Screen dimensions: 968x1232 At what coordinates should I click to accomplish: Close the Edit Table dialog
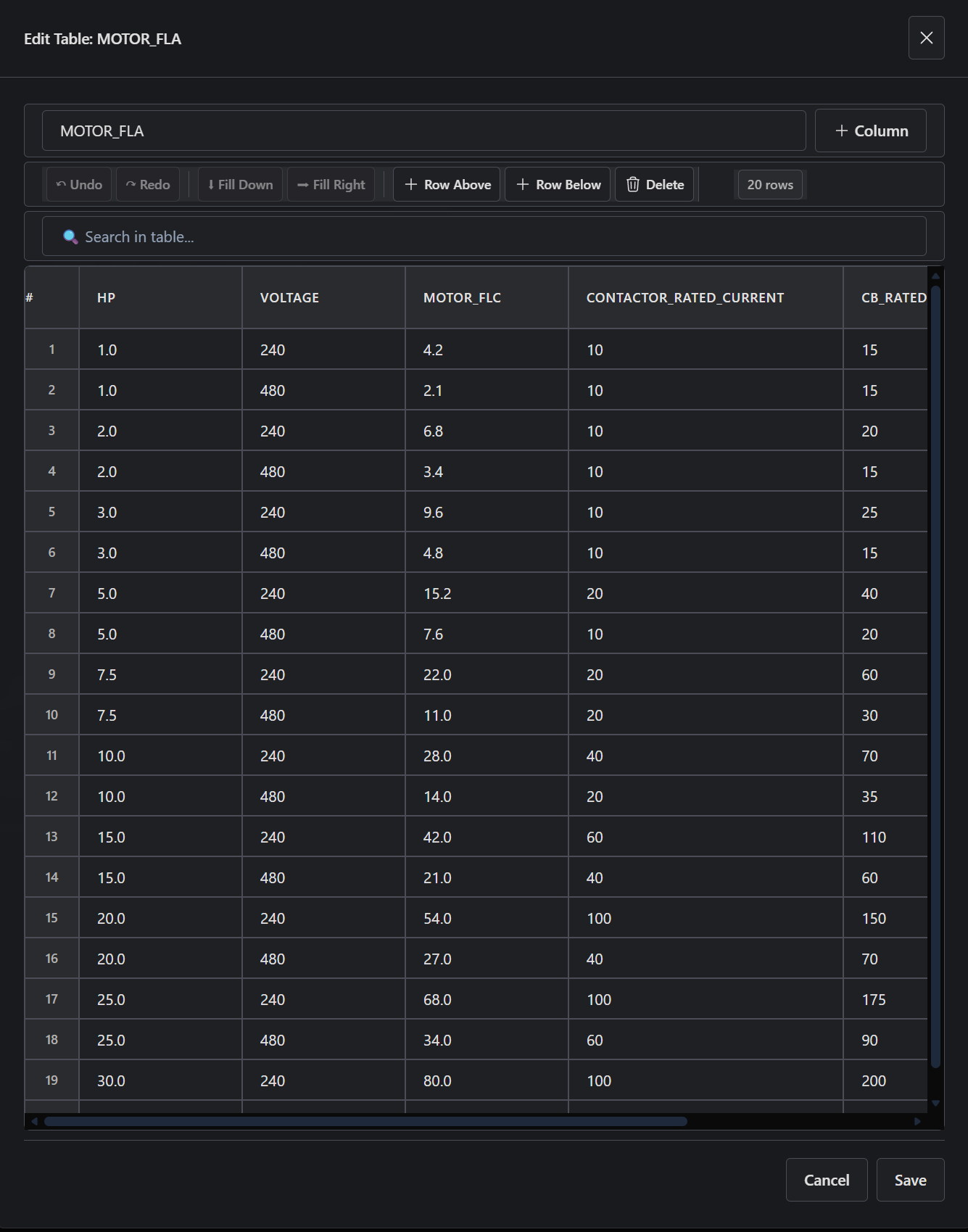[x=926, y=38]
